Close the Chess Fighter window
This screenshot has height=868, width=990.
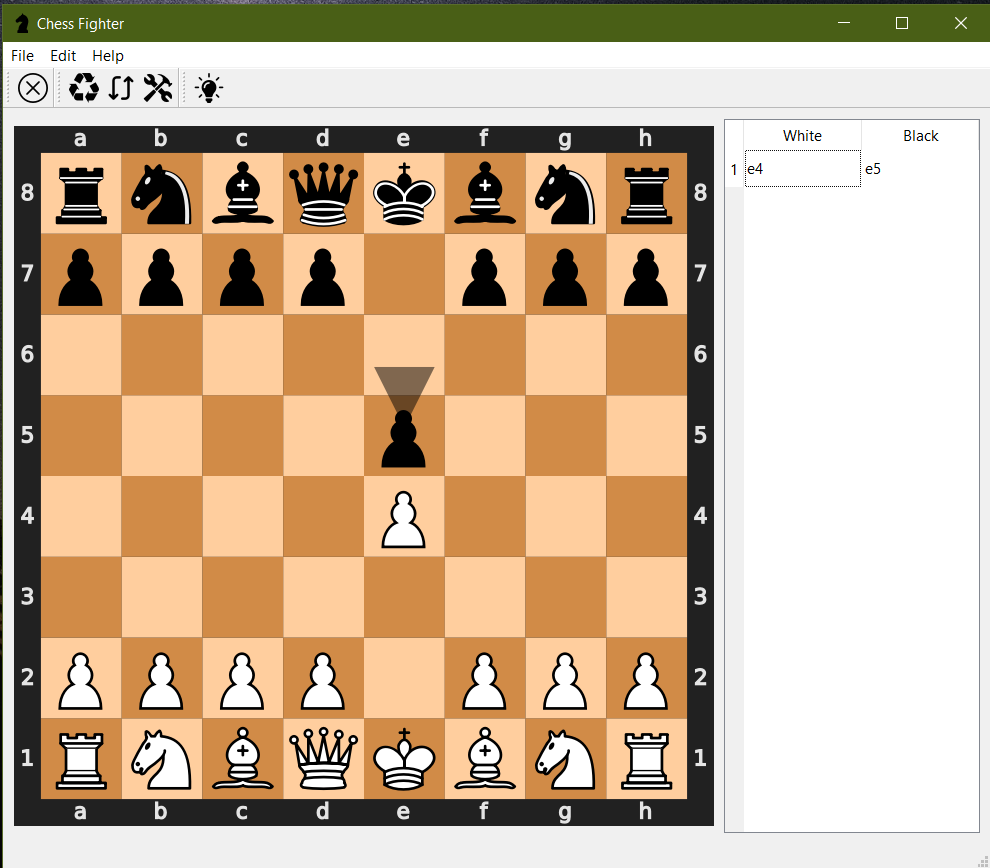(960, 23)
